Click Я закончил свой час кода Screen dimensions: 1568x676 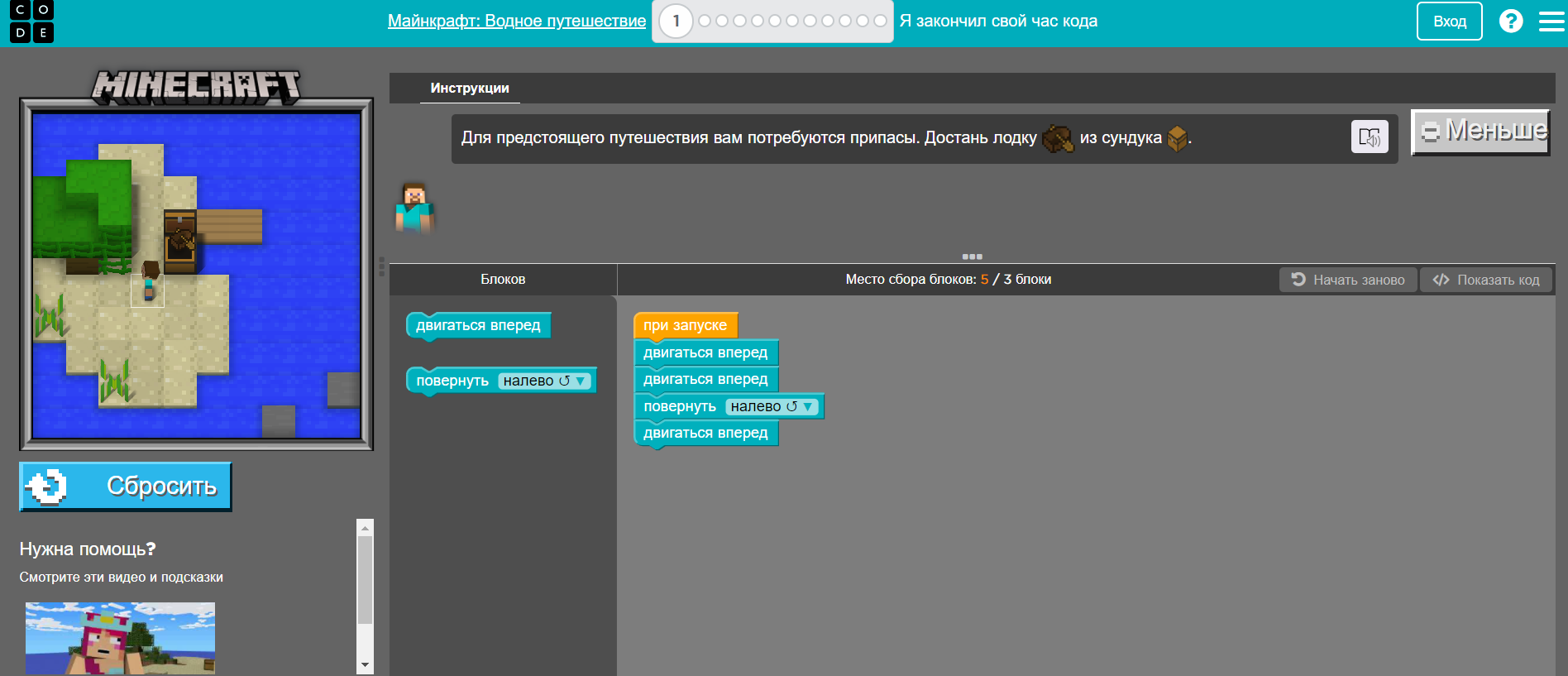998,21
